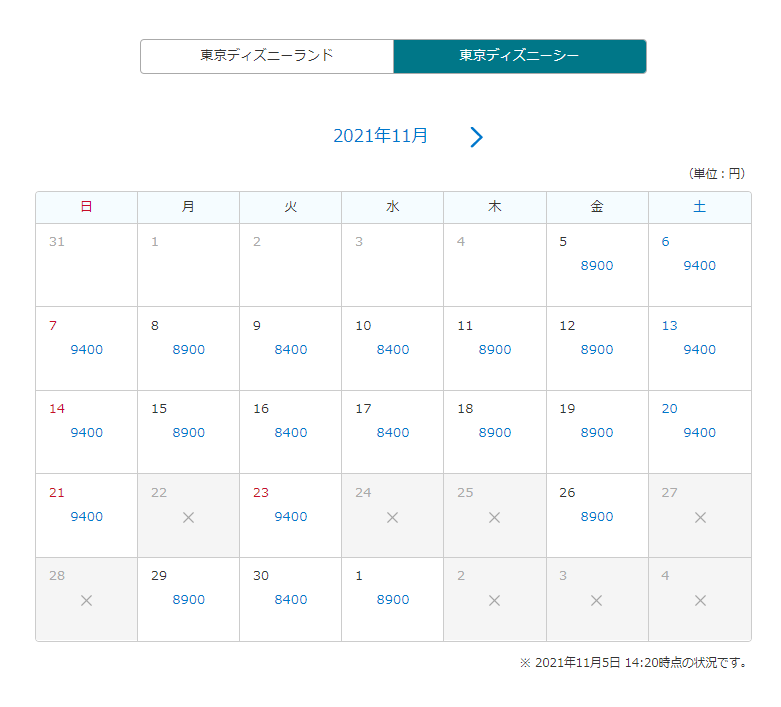
Task: Select November 15 priced 8900
Action: tap(189, 432)
